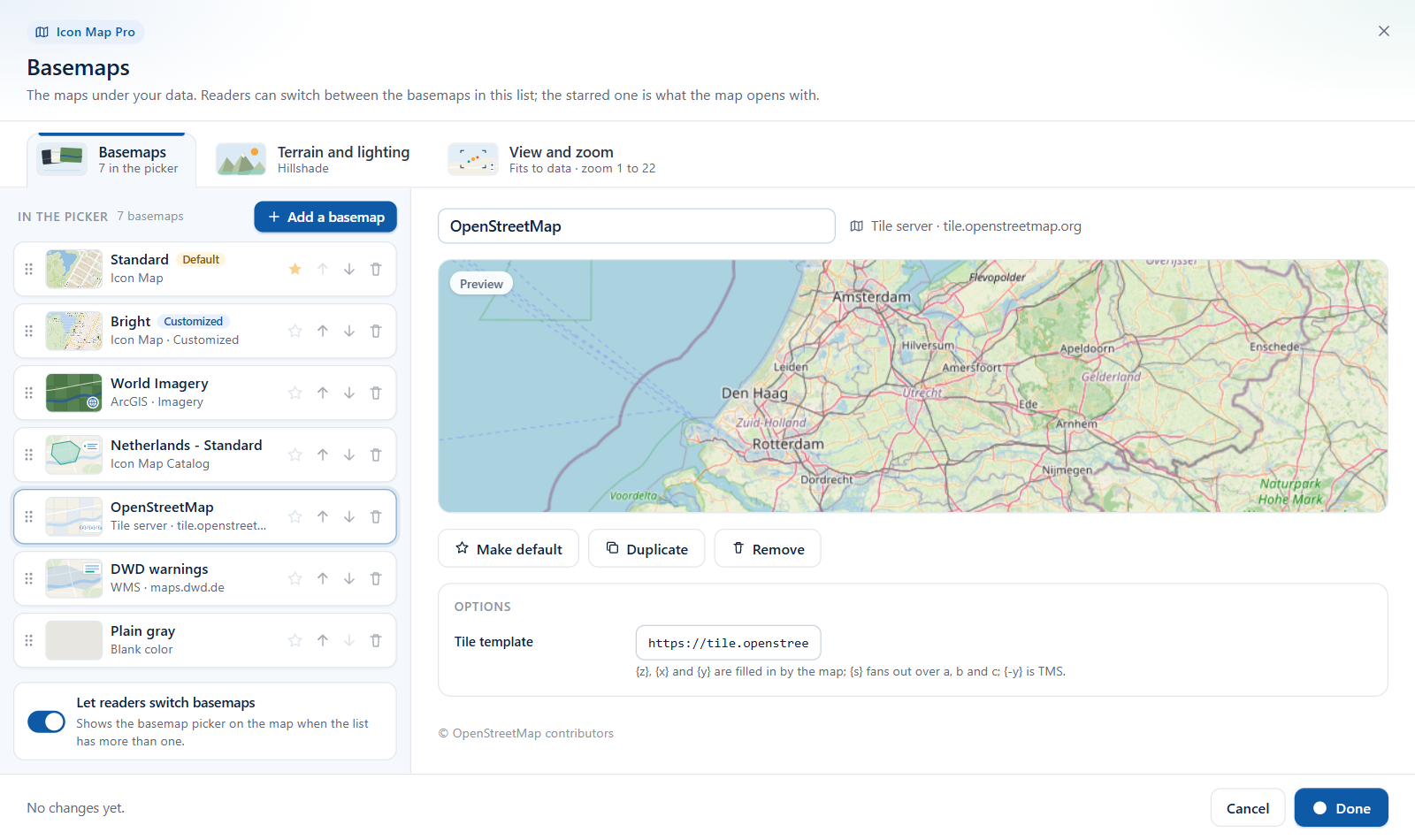Move Netherlands - Standard basemap up
The width and height of the screenshot is (1415, 840).
point(323,454)
